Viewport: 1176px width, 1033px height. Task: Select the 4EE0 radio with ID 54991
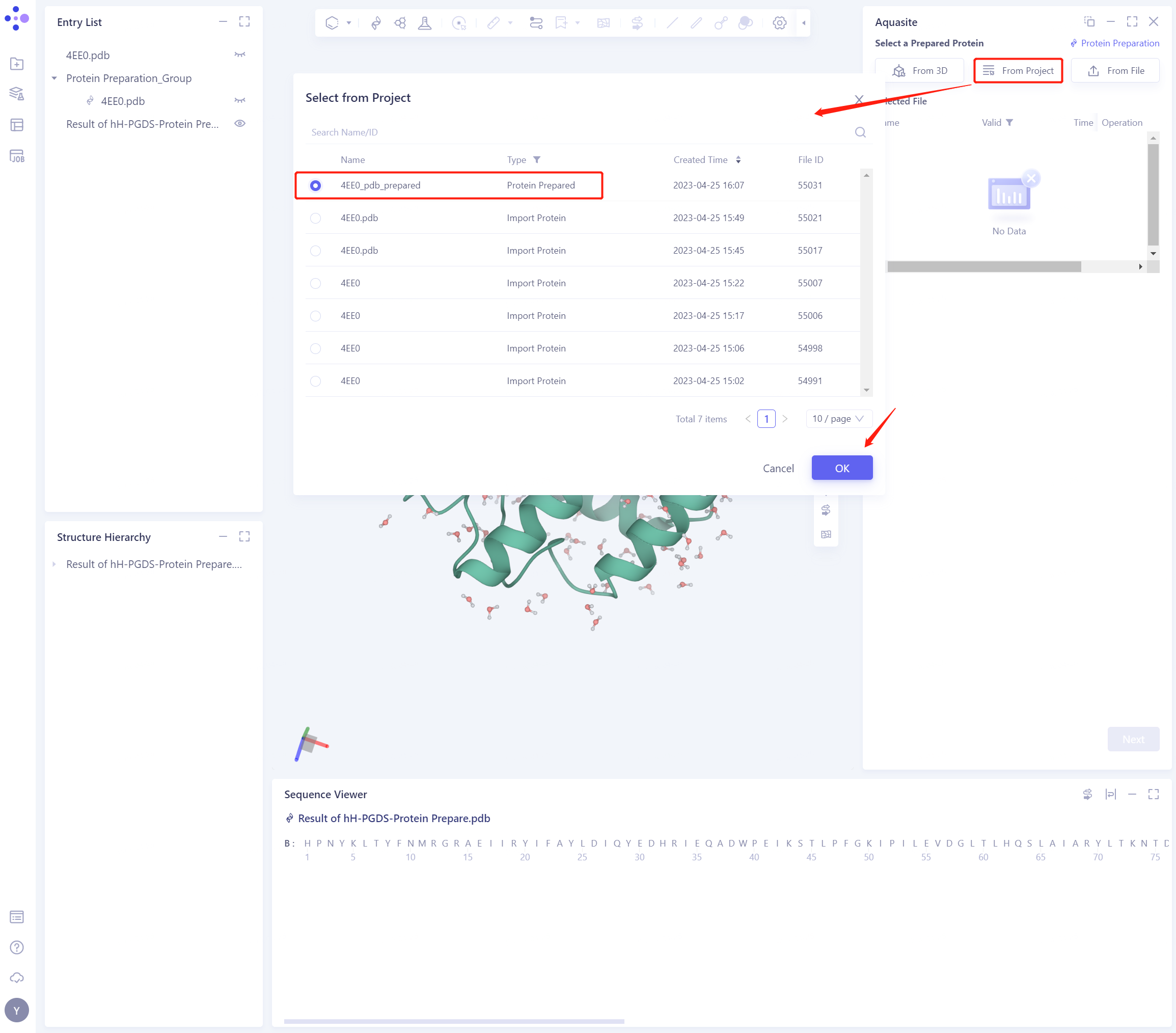coord(315,381)
